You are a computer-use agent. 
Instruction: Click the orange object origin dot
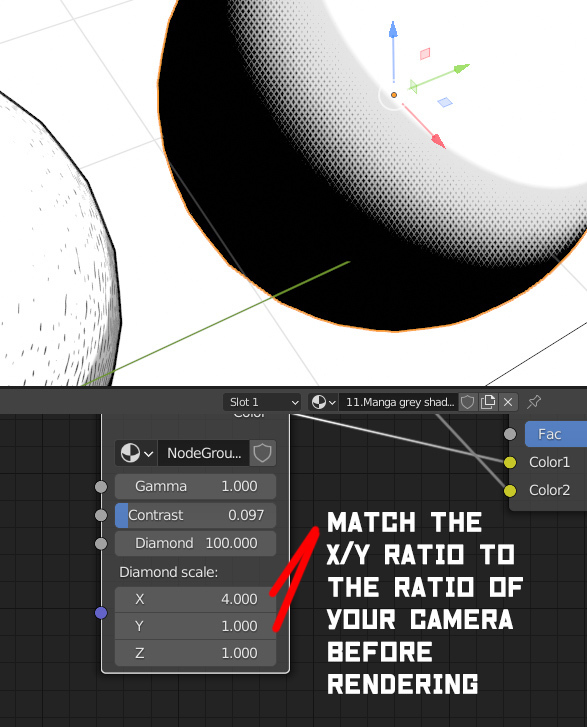394,95
